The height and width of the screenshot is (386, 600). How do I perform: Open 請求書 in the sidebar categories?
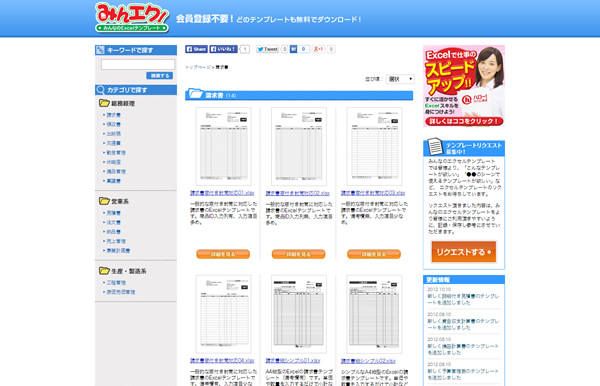tap(114, 115)
